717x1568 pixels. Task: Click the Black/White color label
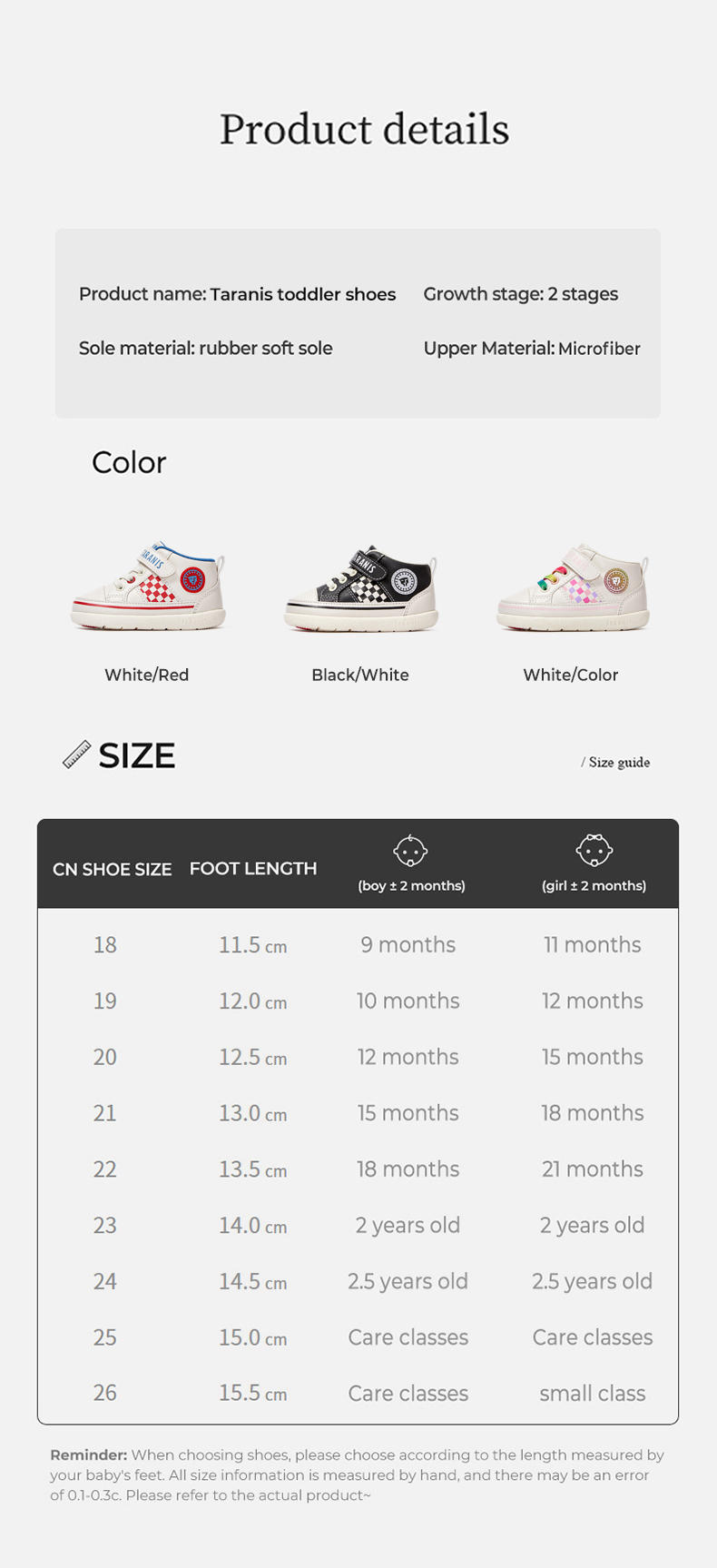pos(360,675)
